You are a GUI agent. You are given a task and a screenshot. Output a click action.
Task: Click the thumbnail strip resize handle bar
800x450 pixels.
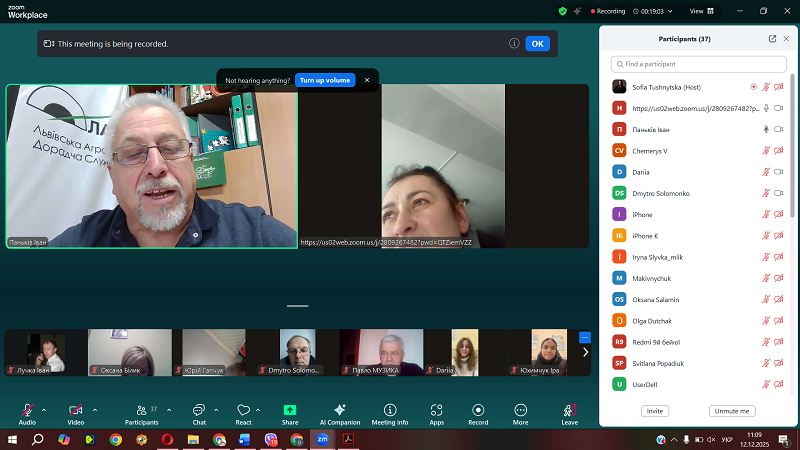click(297, 306)
